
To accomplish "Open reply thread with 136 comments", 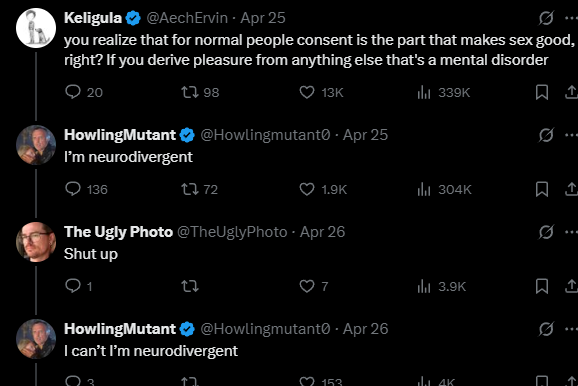I will [86, 189].
